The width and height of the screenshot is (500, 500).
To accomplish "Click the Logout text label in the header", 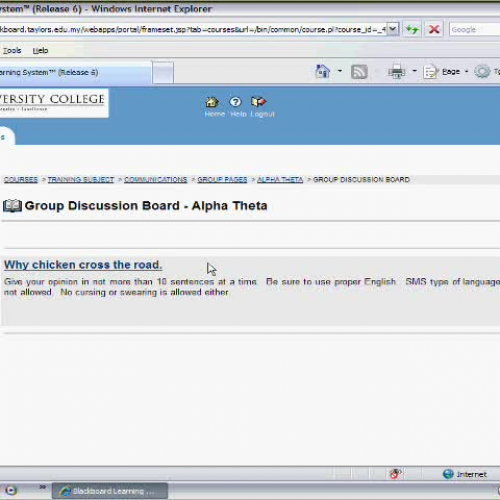I will [x=262, y=114].
